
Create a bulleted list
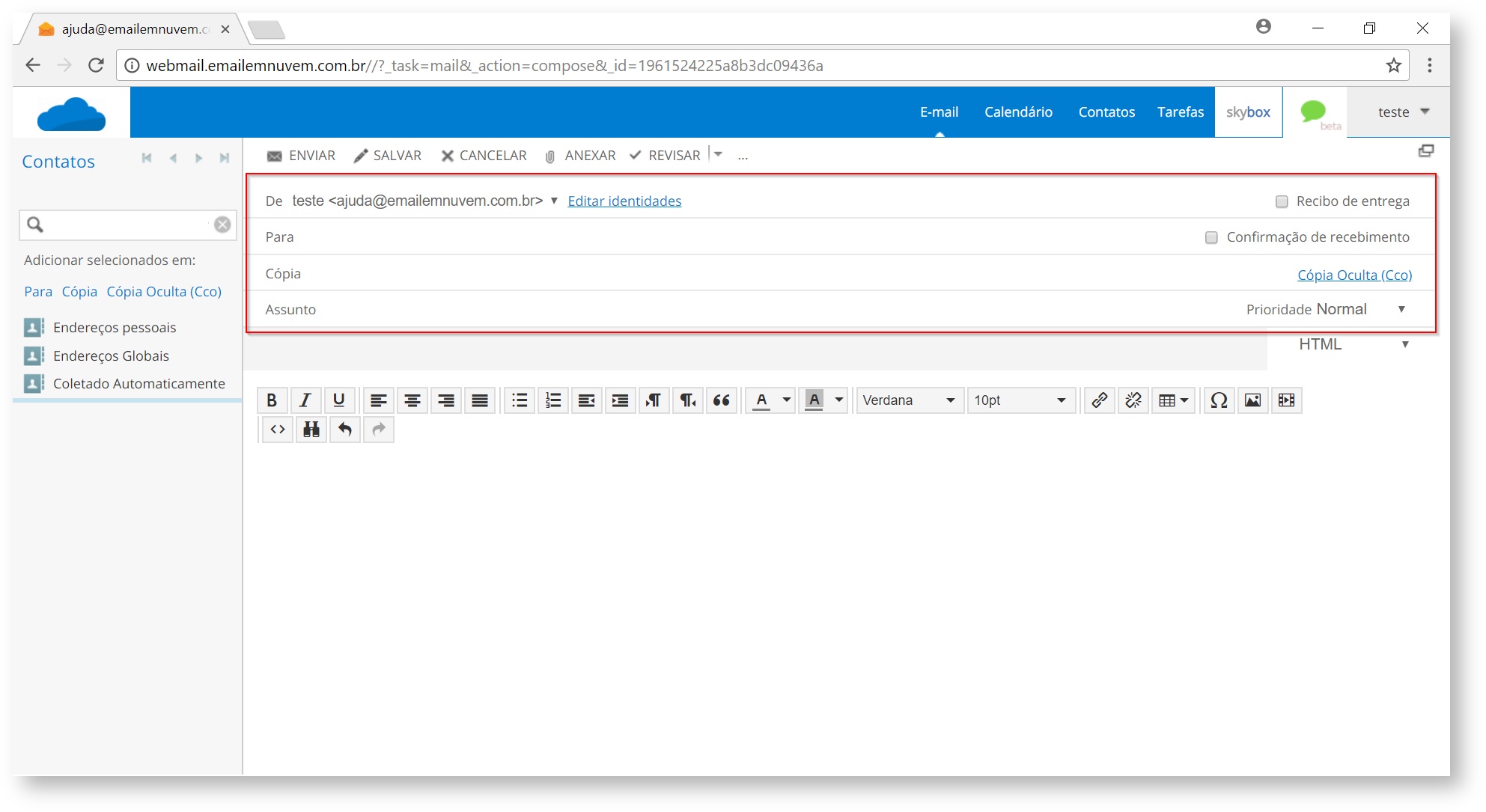pyautogui.click(x=519, y=400)
